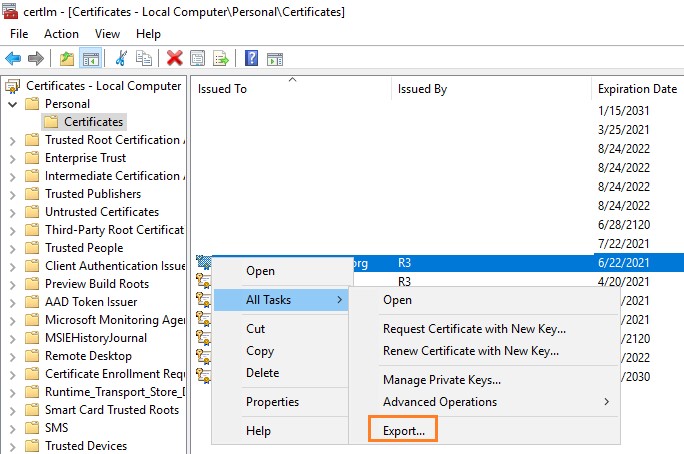The width and height of the screenshot is (684, 454).
Task: Choose Cut in the context menu
Action: tap(256, 329)
